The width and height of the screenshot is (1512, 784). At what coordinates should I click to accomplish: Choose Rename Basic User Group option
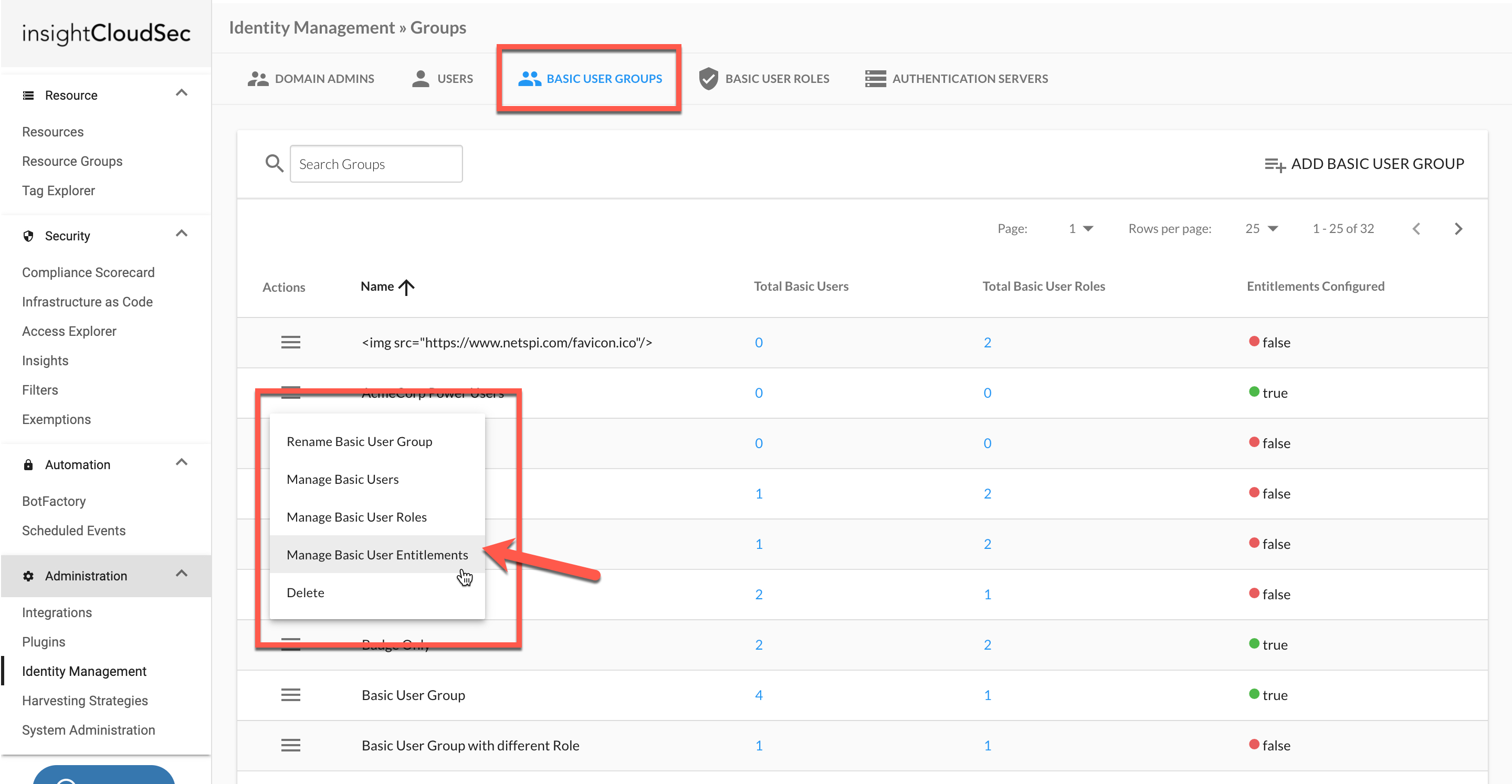359,441
